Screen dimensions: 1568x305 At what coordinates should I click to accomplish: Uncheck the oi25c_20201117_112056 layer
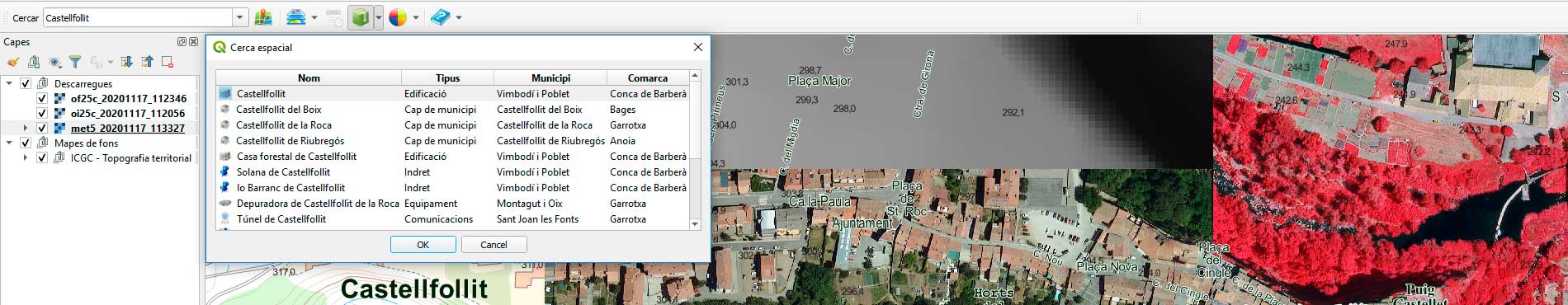point(42,113)
